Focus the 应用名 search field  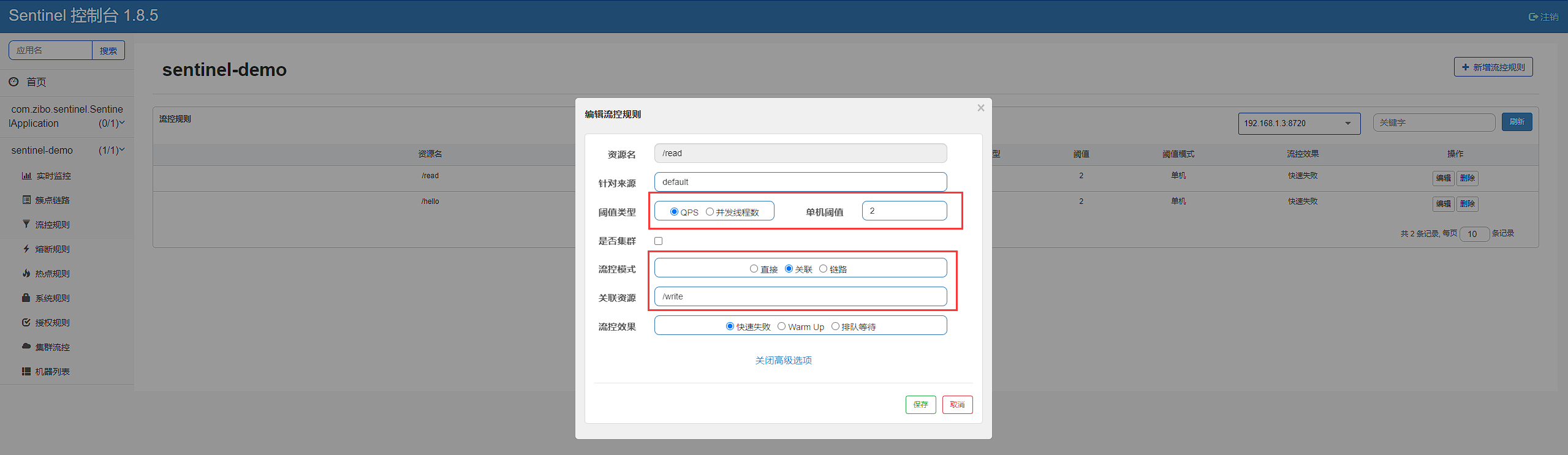click(x=50, y=51)
